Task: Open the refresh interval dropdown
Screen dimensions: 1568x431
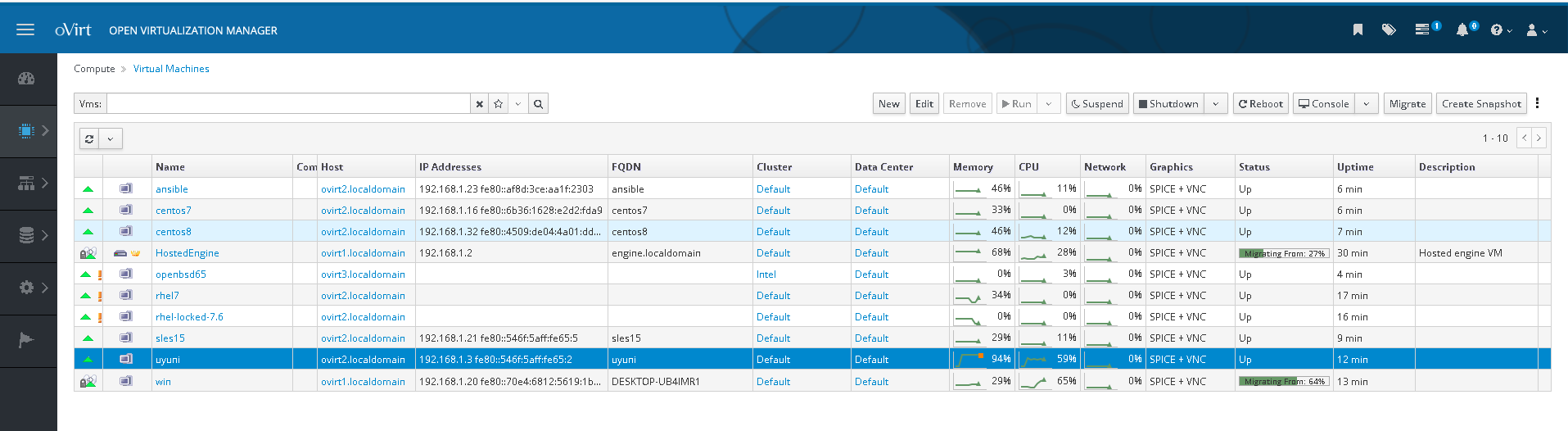Action: pyautogui.click(x=111, y=138)
